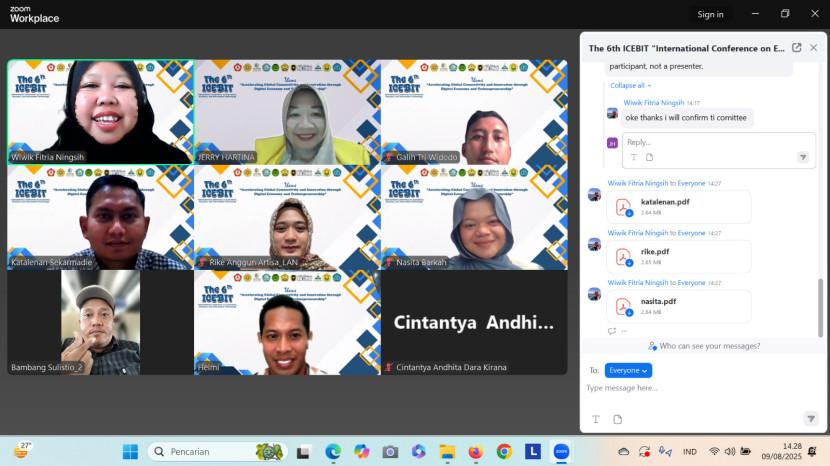This screenshot has height=466, width=830.
Task: Close the ICEBIT chat panel
Action: [x=814, y=48]
